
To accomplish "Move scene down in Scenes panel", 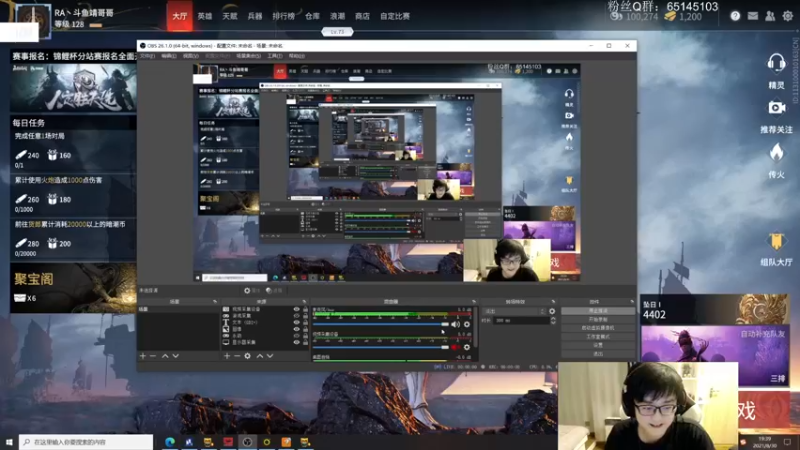I will coord(176,356).
